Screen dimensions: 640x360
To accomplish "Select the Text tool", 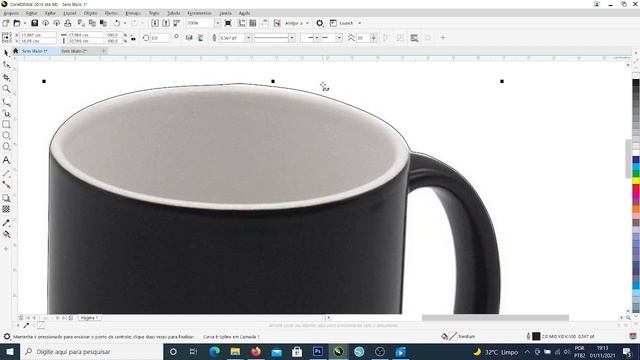I will [6, 160].
